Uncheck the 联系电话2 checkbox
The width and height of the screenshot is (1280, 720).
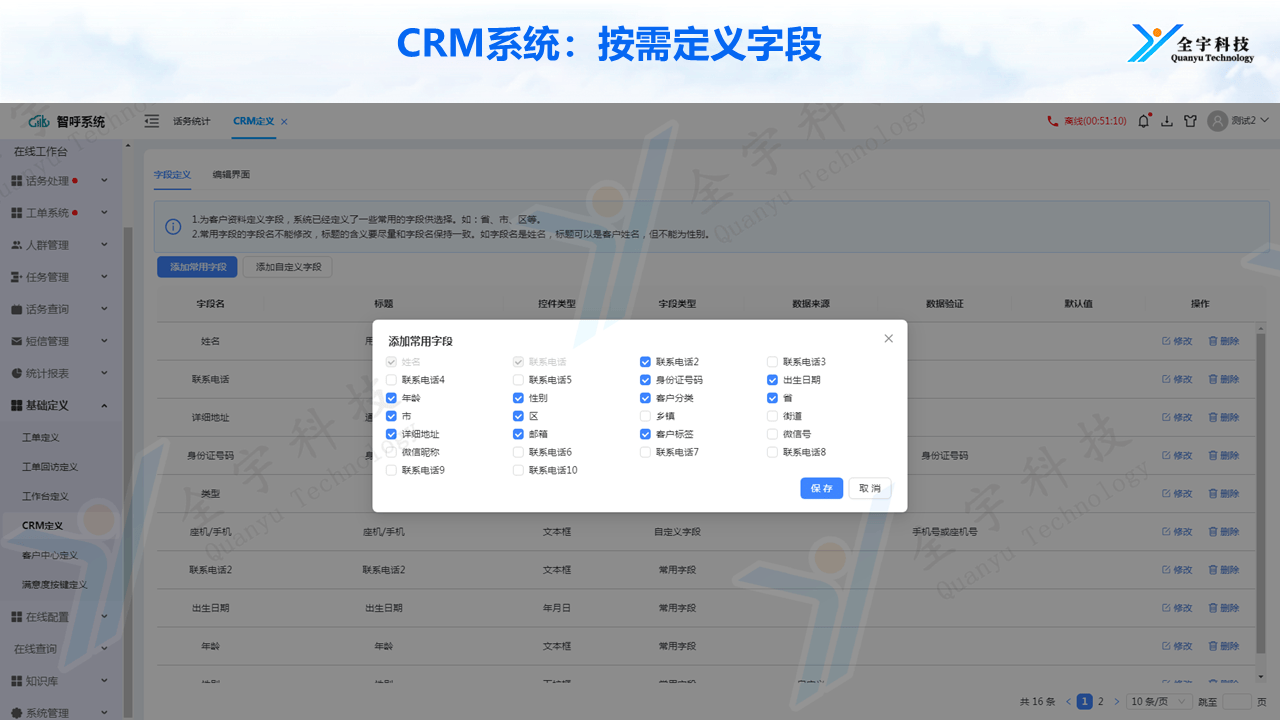click(646, 362)
